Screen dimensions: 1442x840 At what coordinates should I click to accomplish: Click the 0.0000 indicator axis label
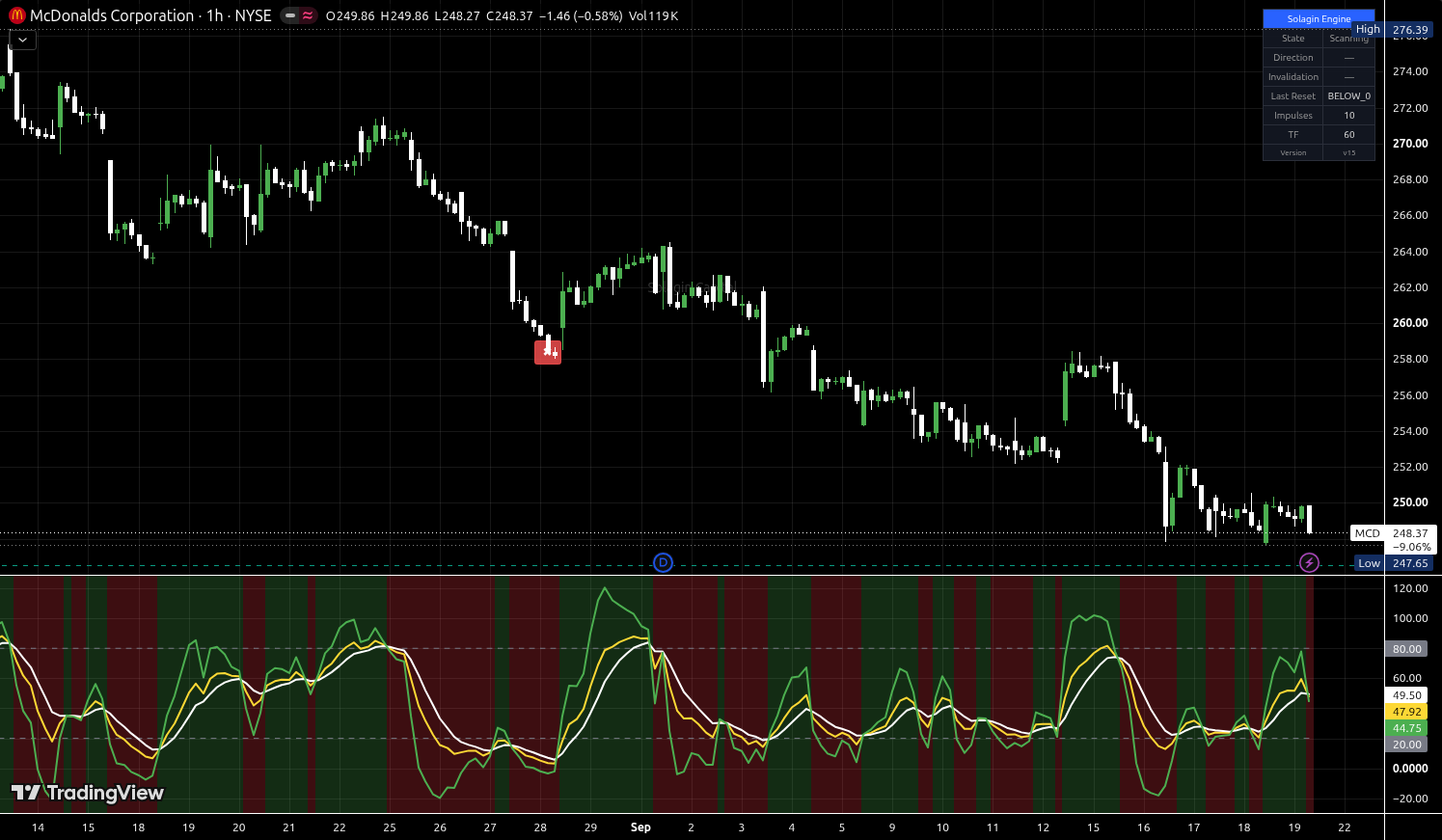[1410, 769]
